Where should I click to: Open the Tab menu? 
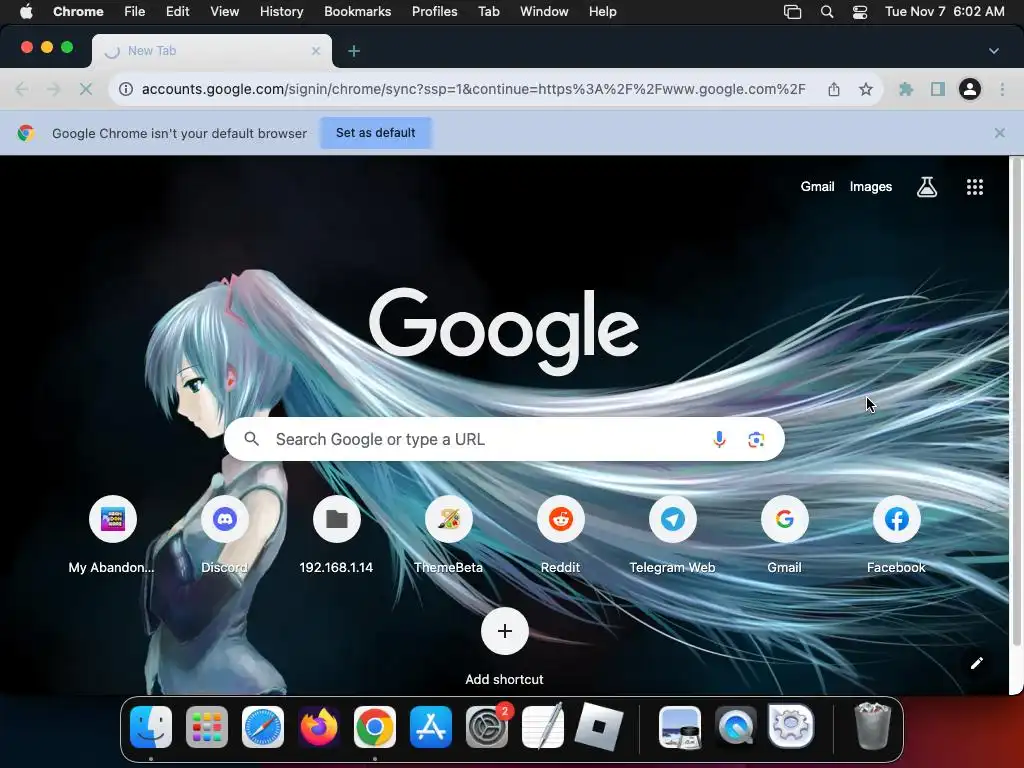coord(488,12)
